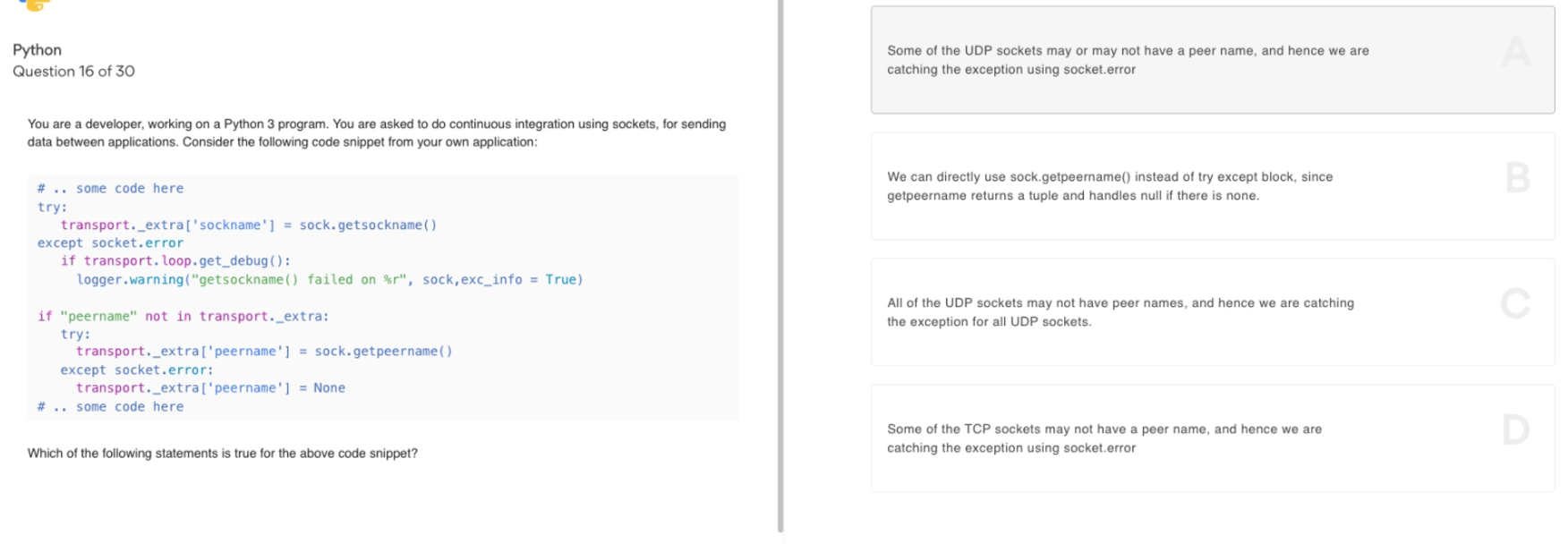This screenshot has height=544, width=1568.
Task: Click the vertical divider scrollbar between panes
Action: coord(780,266)
